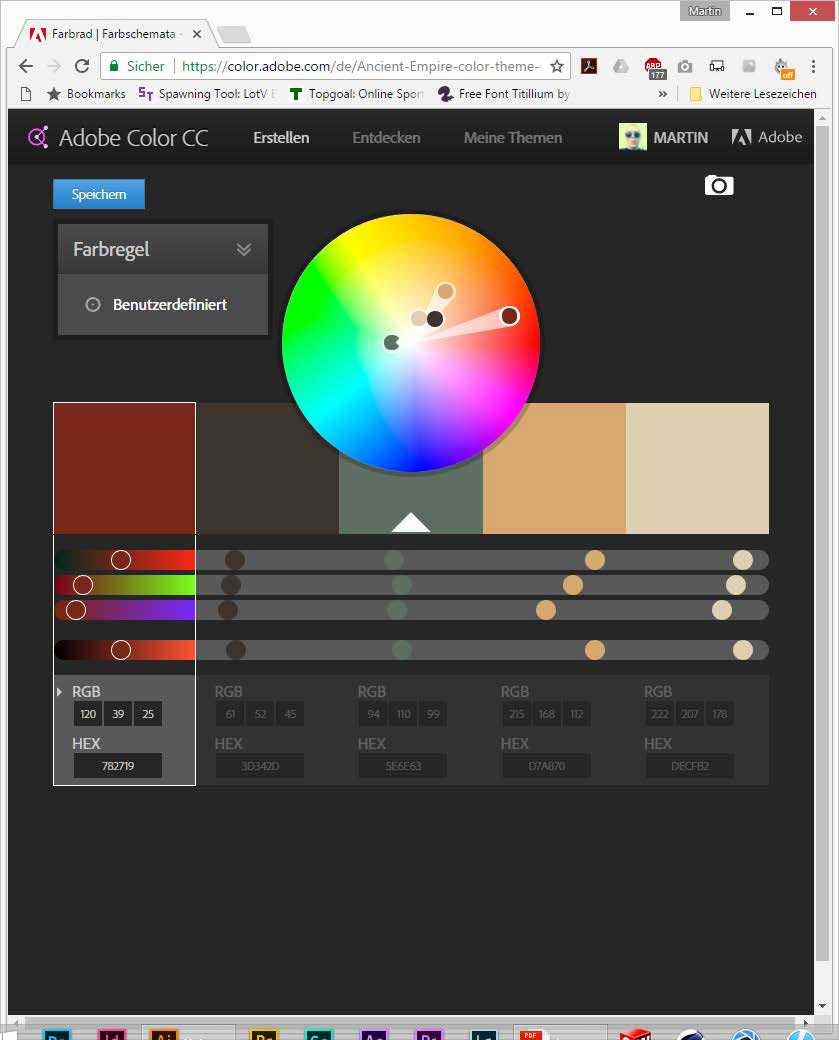The height and width of the screenshot is (1040, 839).
Task: Click the Martin user avatar picture
Action: pos(632,137)
